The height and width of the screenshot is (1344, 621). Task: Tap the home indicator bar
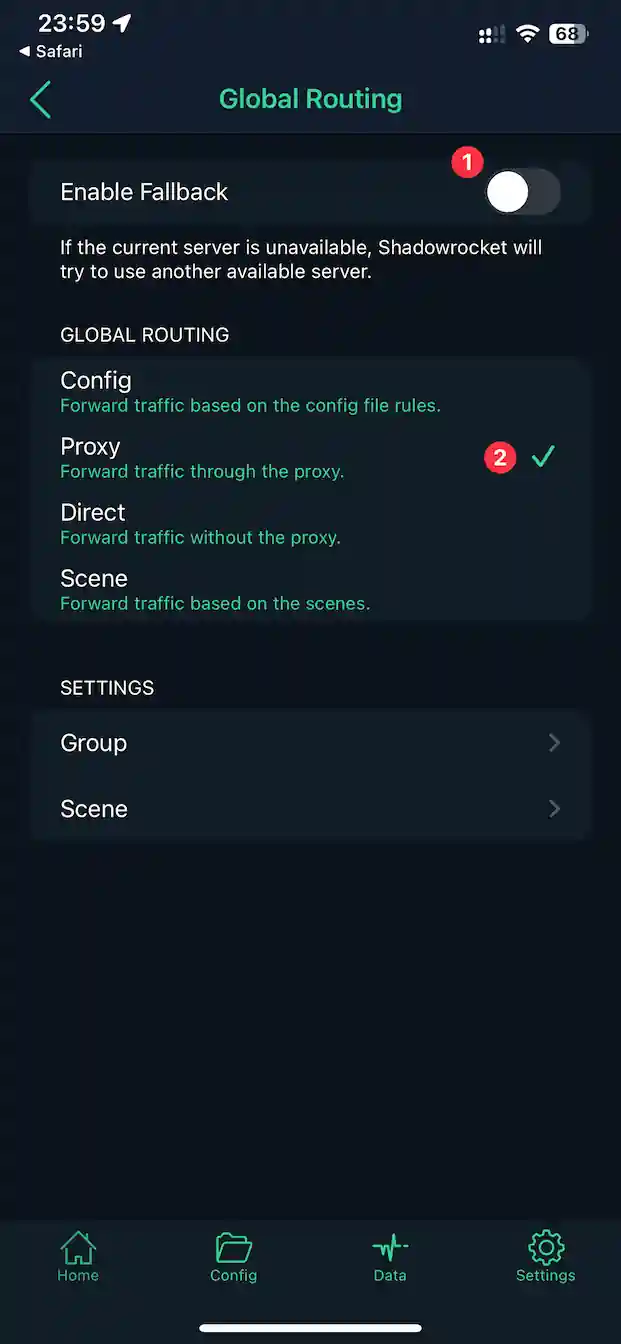click(310, 1328)
